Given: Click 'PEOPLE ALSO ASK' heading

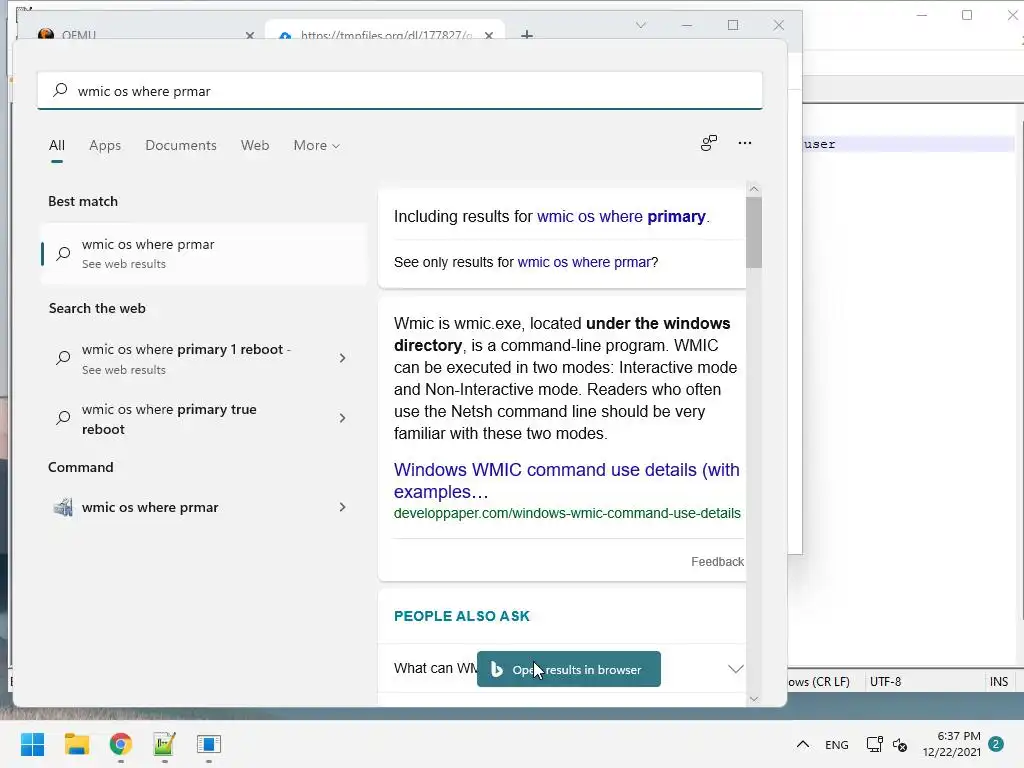Looking at the screenshot, I should (462, 616).
